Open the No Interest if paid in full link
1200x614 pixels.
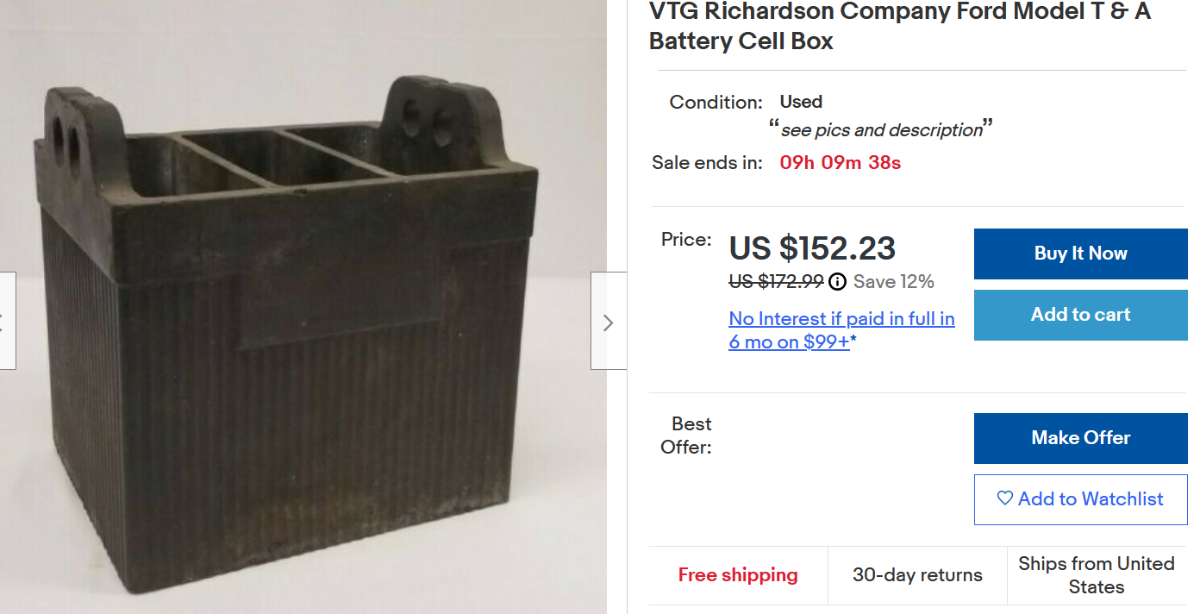841,330
